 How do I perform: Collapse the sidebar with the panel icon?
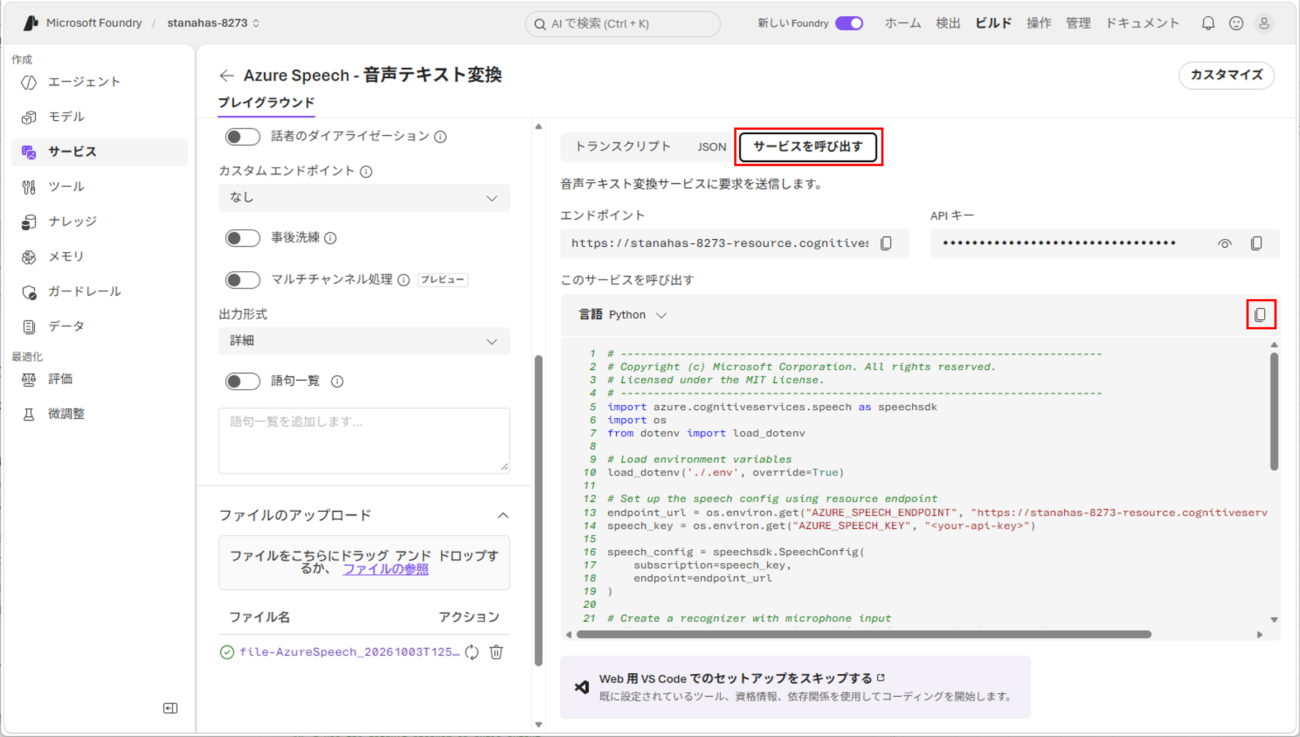(170, 708)
